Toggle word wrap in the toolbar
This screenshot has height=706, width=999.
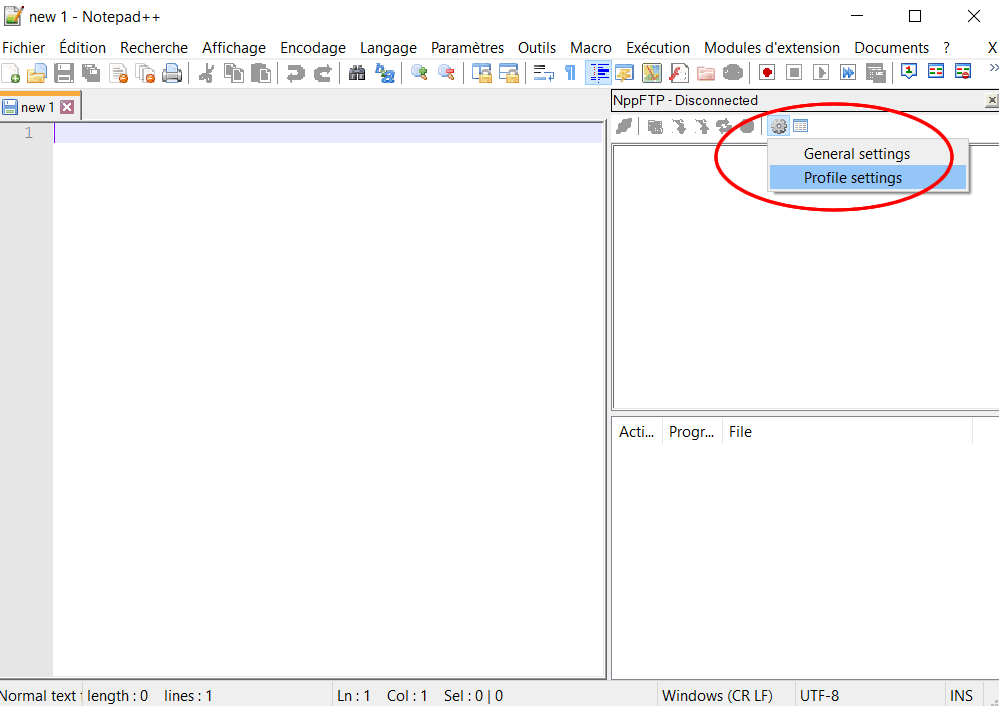click(x=543, y=73)
